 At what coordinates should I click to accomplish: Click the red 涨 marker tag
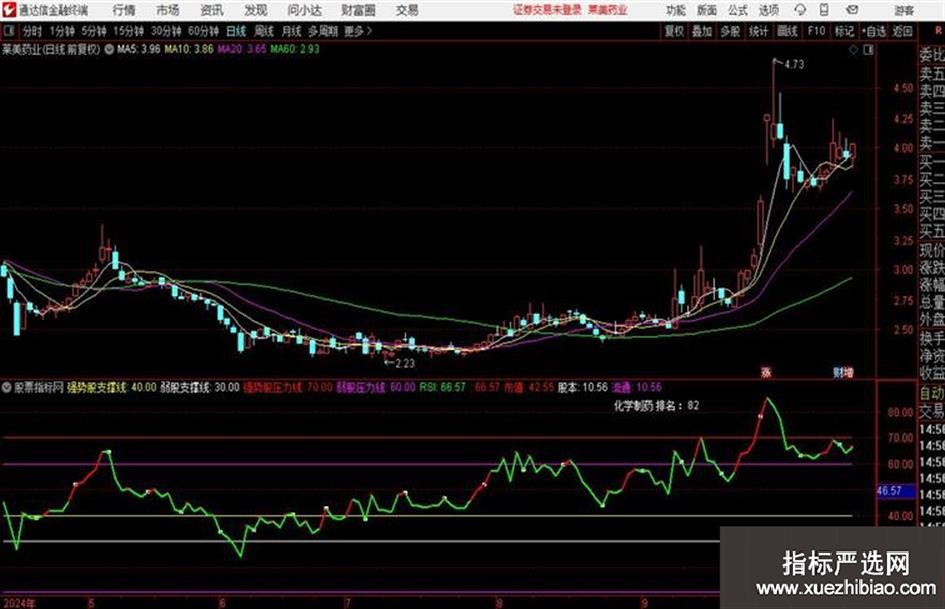click(x=766, y=373)
